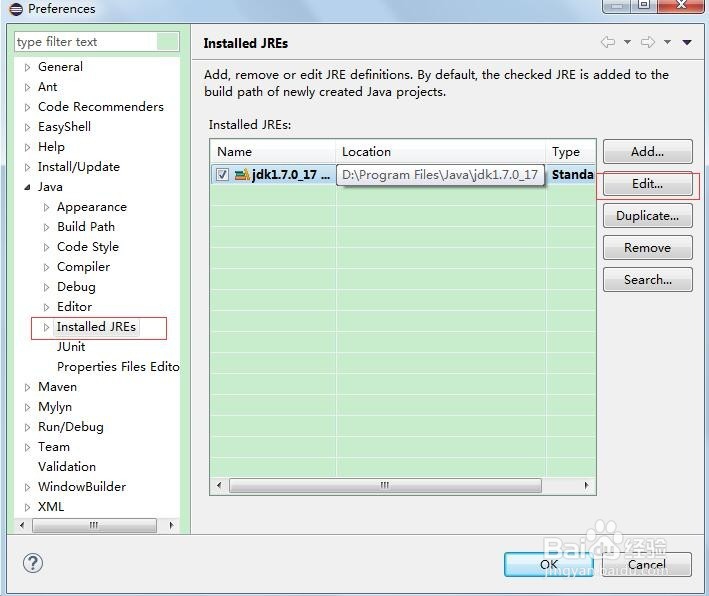Screen dimensions: 709x596
Task: Click the Remove button
Action: click(648, 248)
